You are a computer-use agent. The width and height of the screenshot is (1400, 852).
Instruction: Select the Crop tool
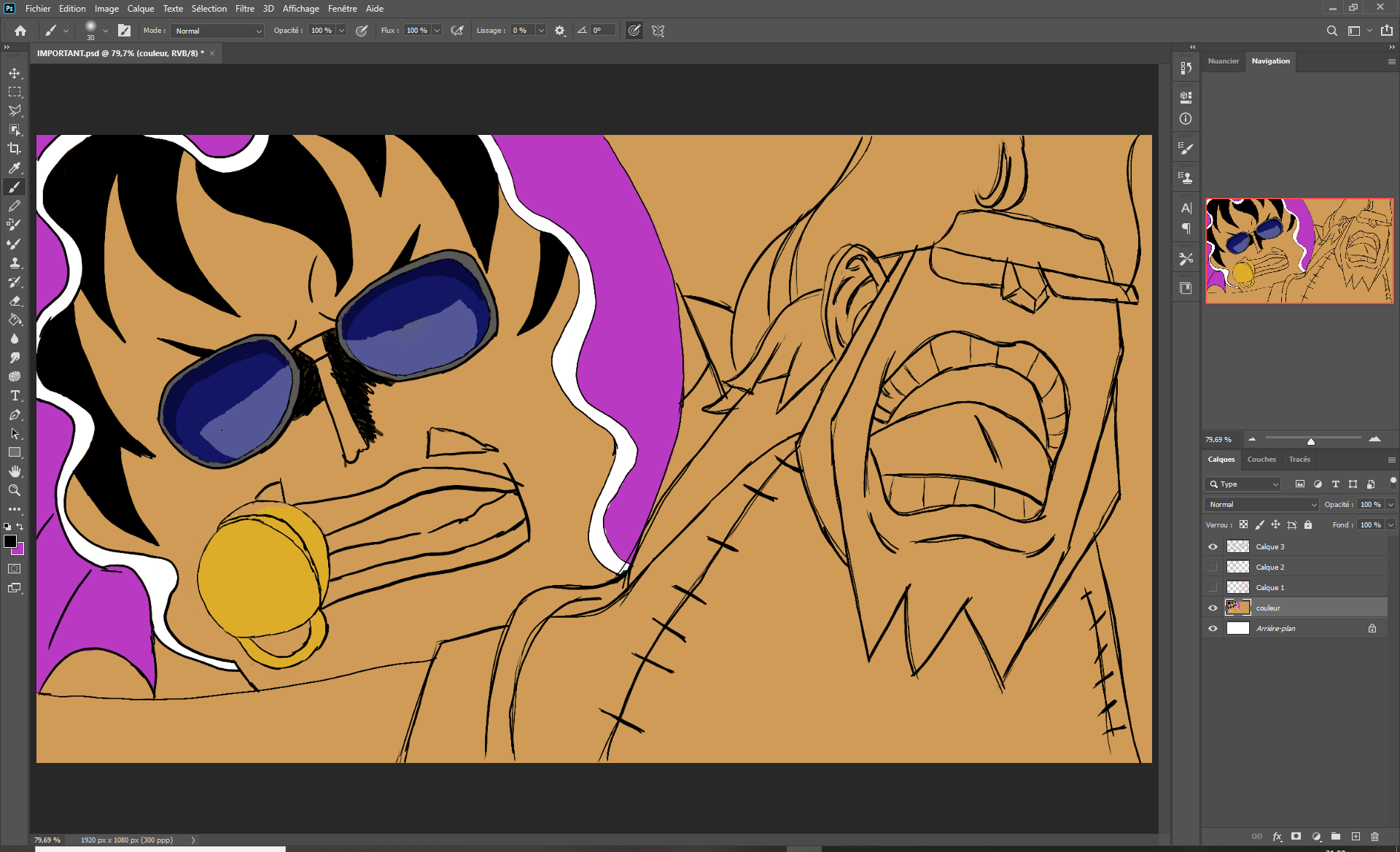pos(15,149)
